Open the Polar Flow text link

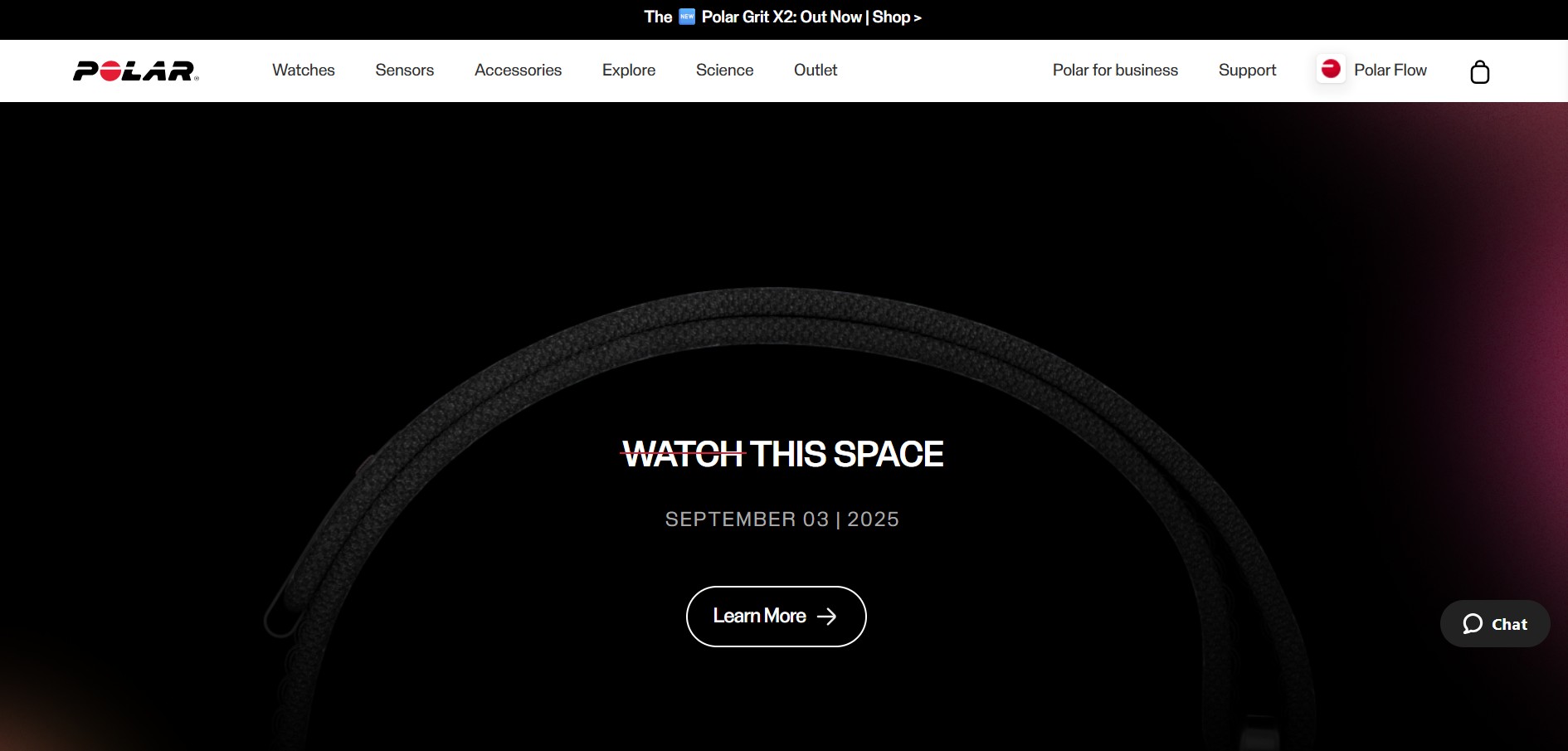1390,71
